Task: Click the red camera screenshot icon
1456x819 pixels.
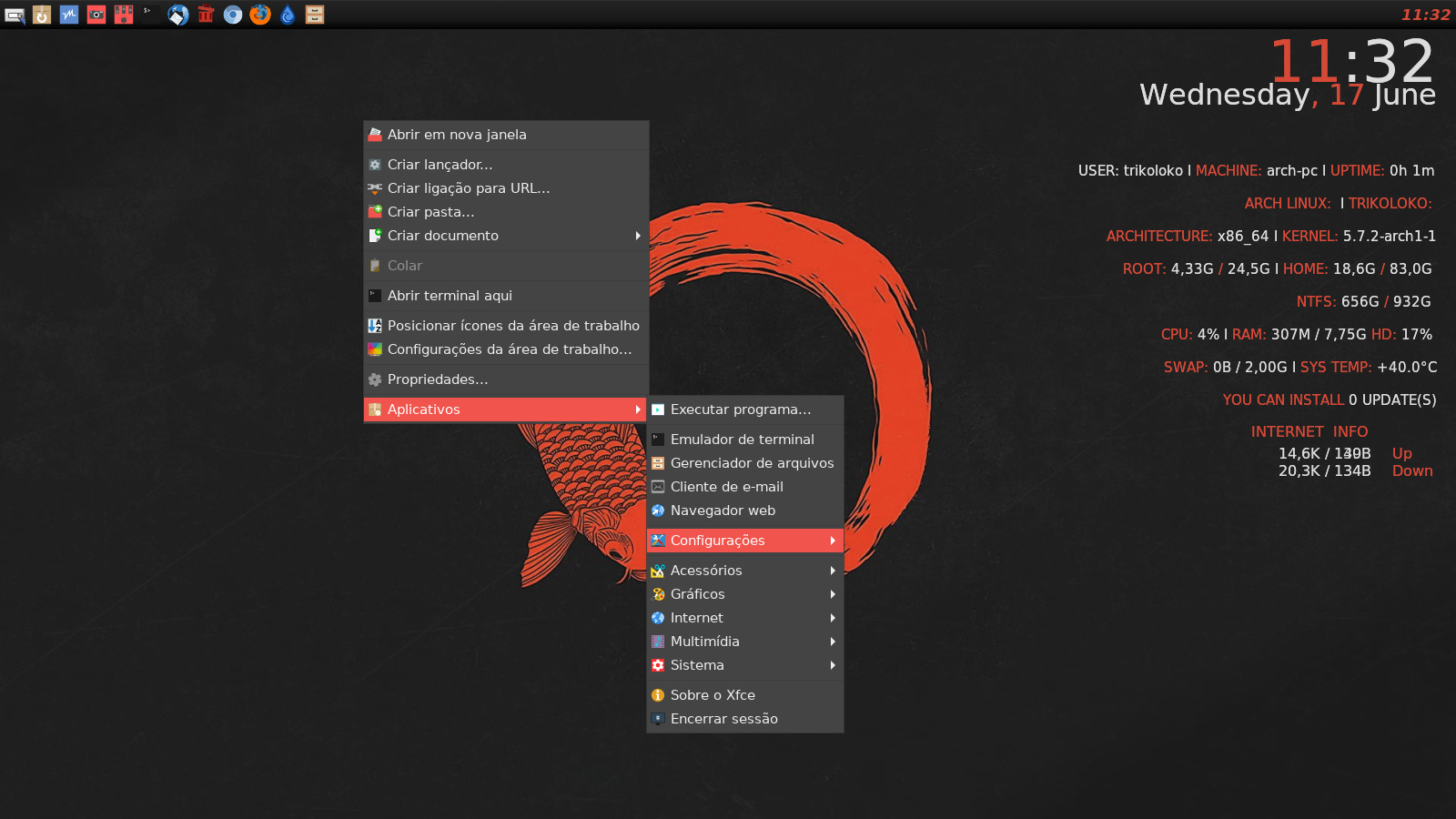Action: [x=96, y=15]
